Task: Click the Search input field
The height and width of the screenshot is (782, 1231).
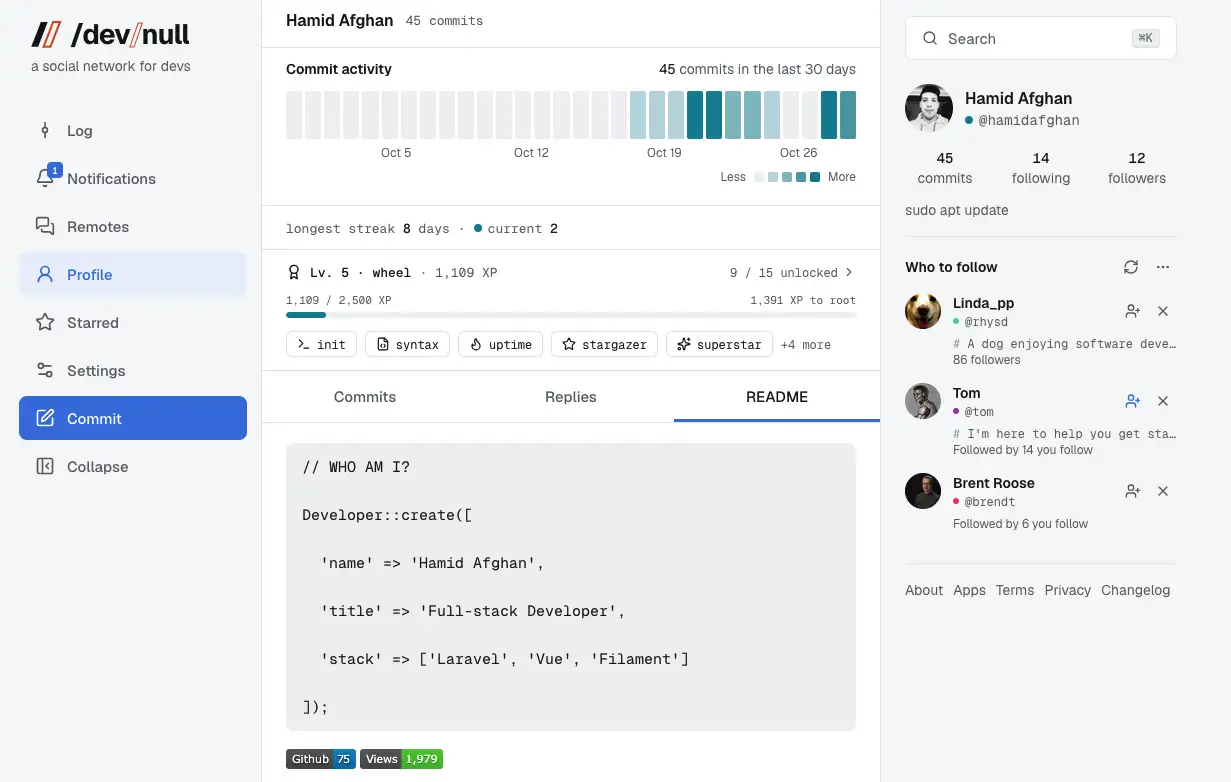Action: 1040,39
